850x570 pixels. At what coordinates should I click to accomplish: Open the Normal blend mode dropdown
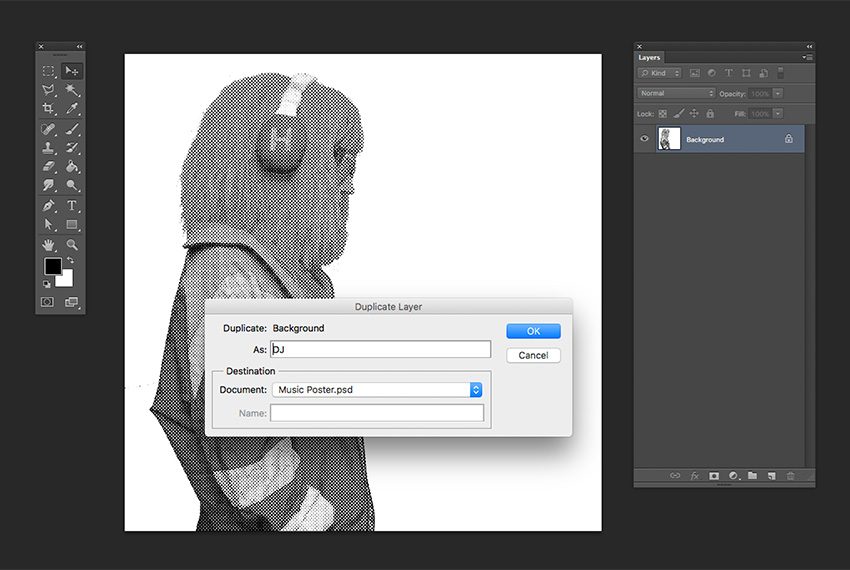point(676,93)
